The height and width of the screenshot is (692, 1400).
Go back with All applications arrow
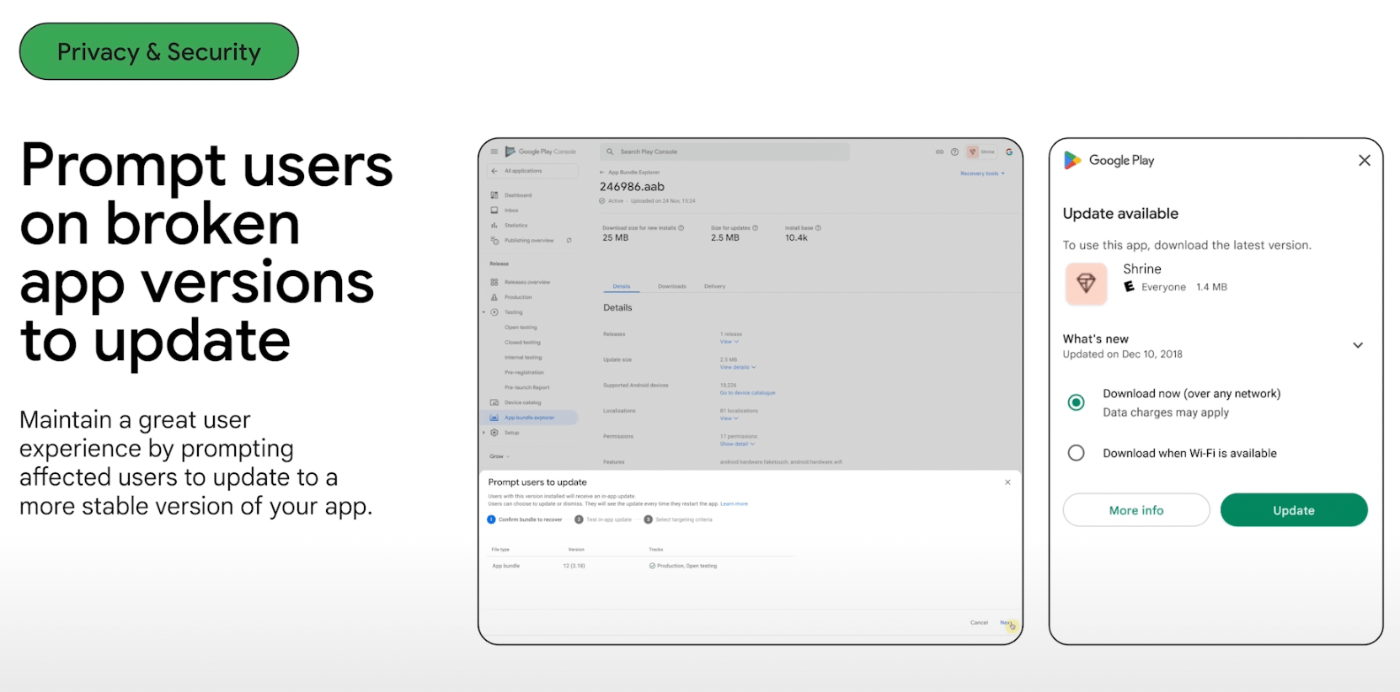[494, 171]
